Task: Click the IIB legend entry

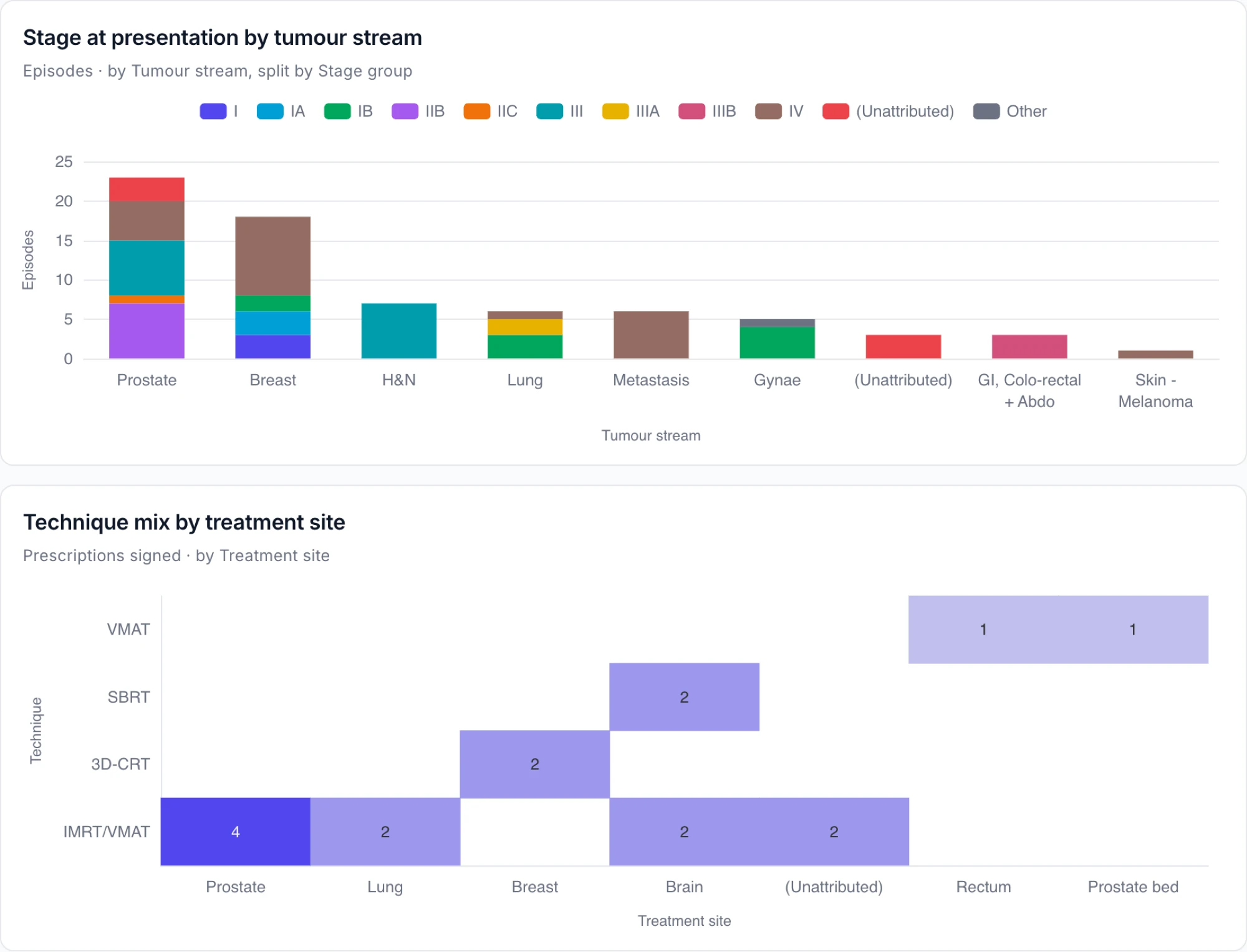Action: coord(418,112)
